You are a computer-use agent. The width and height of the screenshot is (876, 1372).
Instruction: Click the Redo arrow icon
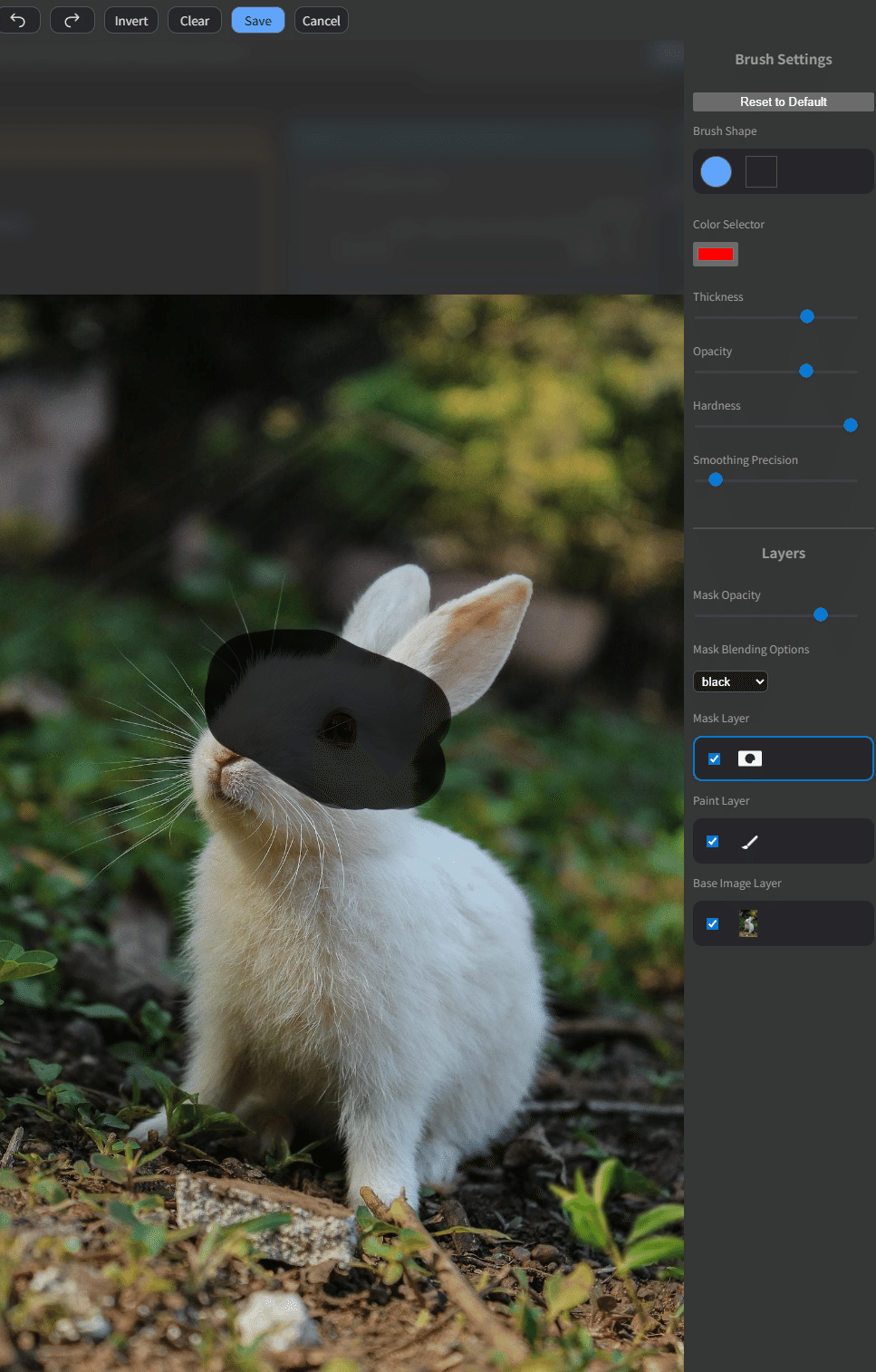tap(72, 19)
